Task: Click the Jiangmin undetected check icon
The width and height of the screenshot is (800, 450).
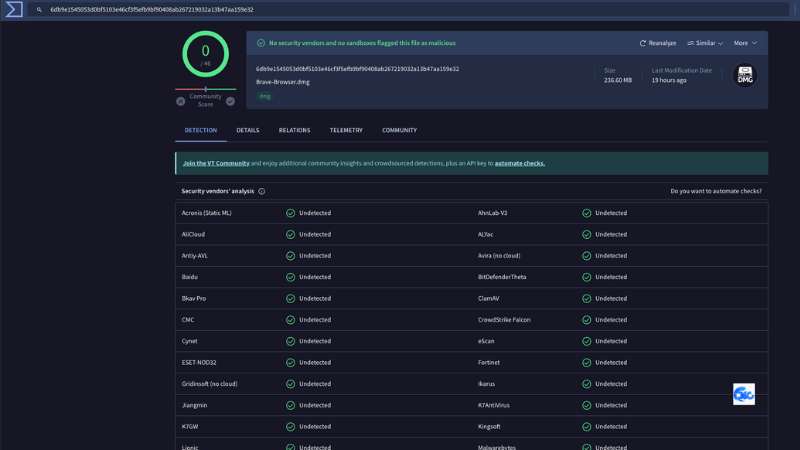Action: (290, 406)
